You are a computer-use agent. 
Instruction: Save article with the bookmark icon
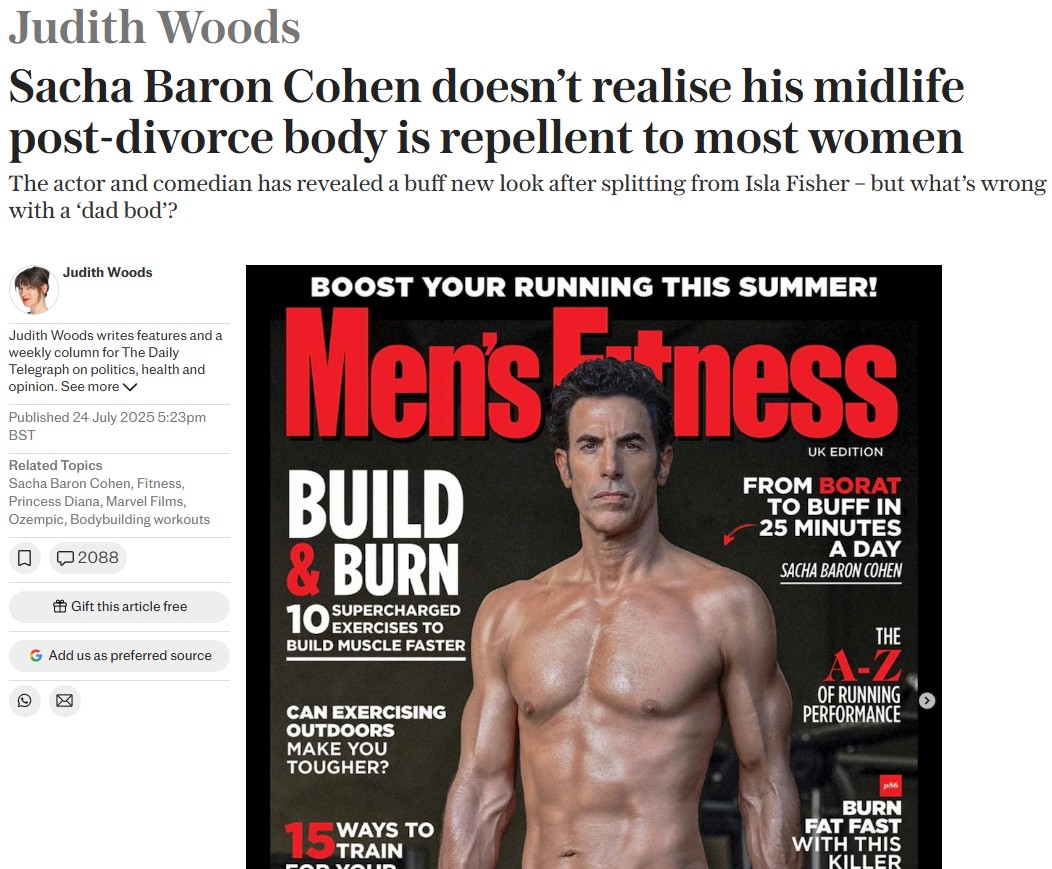pyautogui.click(x=25, y=558)
